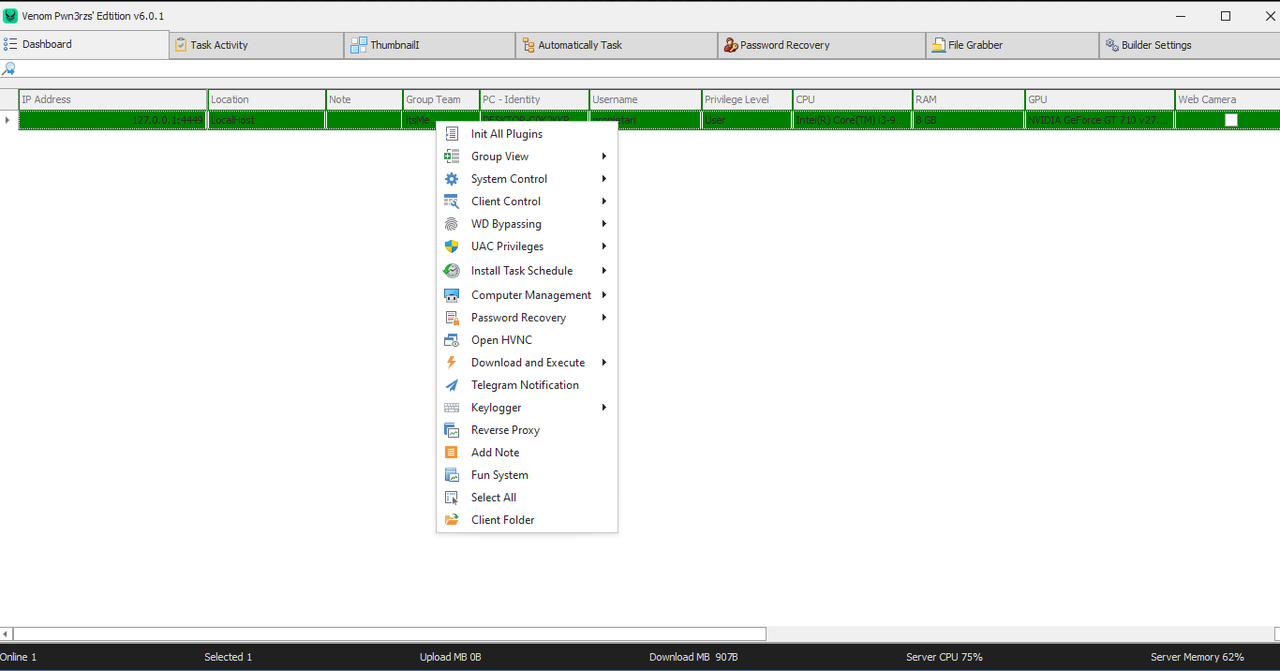Expand the Computer Management submenu arrow
Image resolution: width=1280 pixels, height=671 pixels.
(604, 295)
